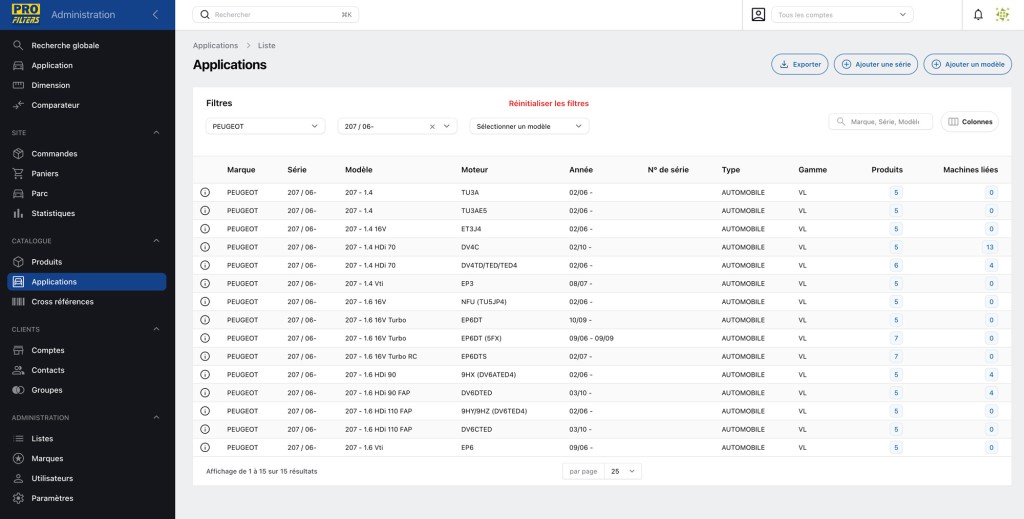Click the Exporter button
The width and height of the screenshot is (1024, 519).
(x=800, y=65)
